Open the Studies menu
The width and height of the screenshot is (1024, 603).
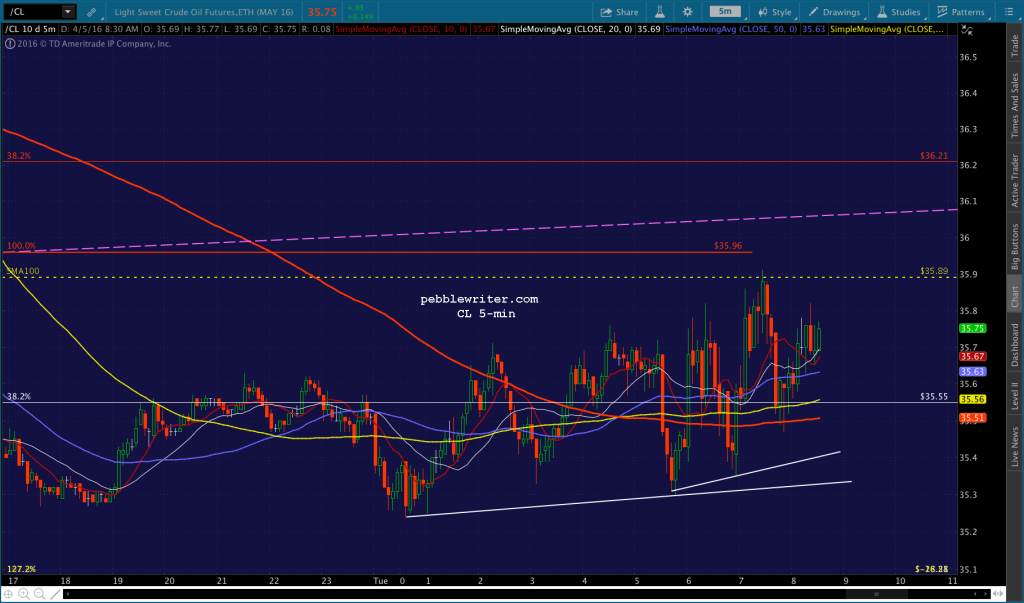(899, 12)
